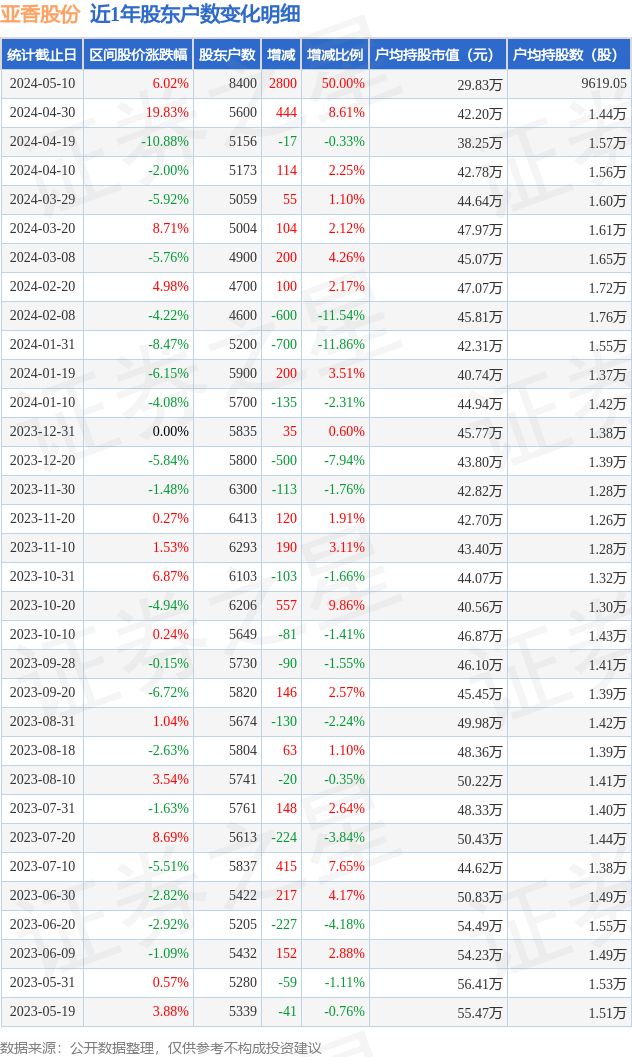Select the 统计截止日 column header
This screenshot has height=1057, width=632.
click(42, 55)
